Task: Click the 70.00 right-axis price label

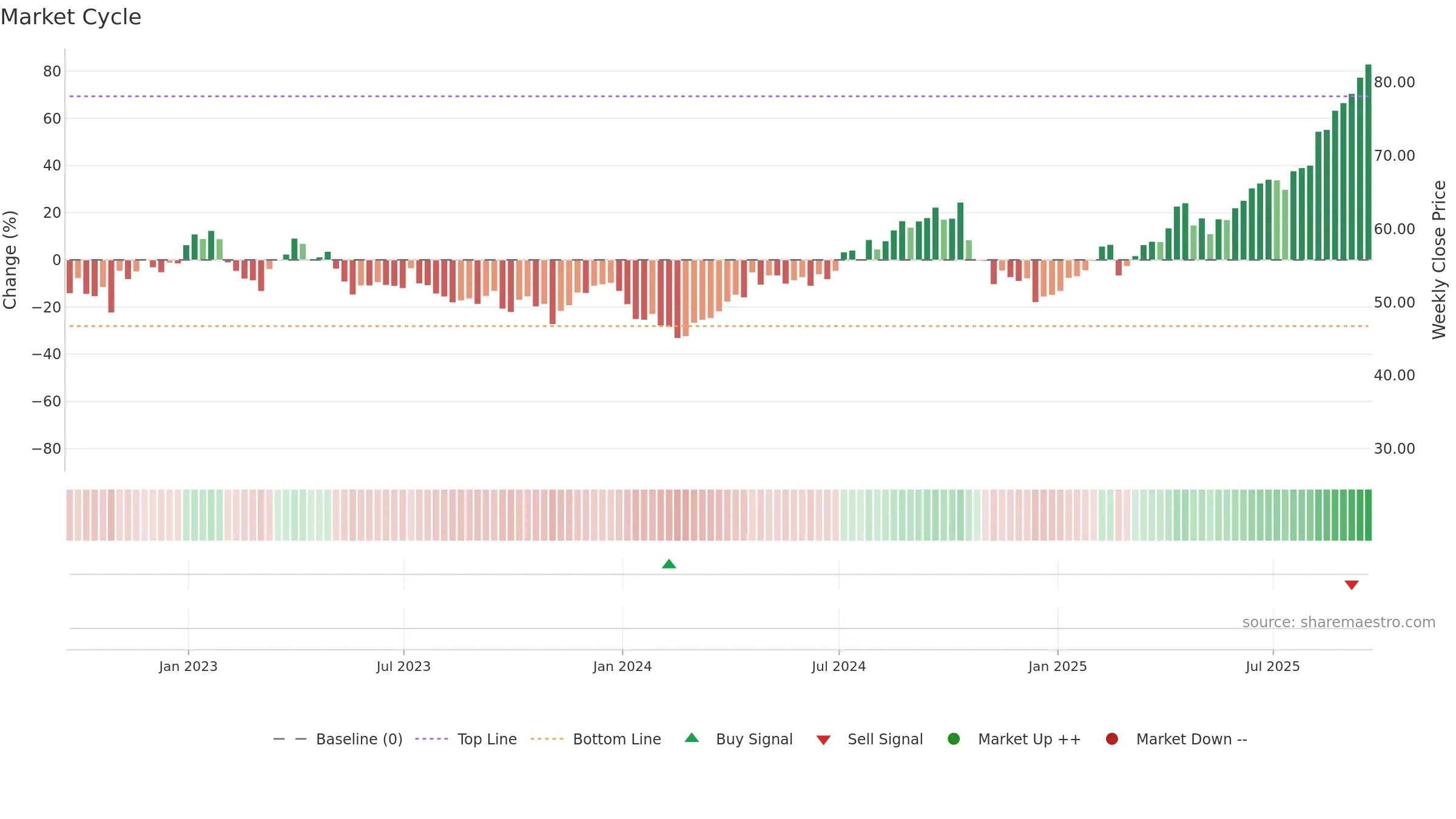Action: point(1394,156)
